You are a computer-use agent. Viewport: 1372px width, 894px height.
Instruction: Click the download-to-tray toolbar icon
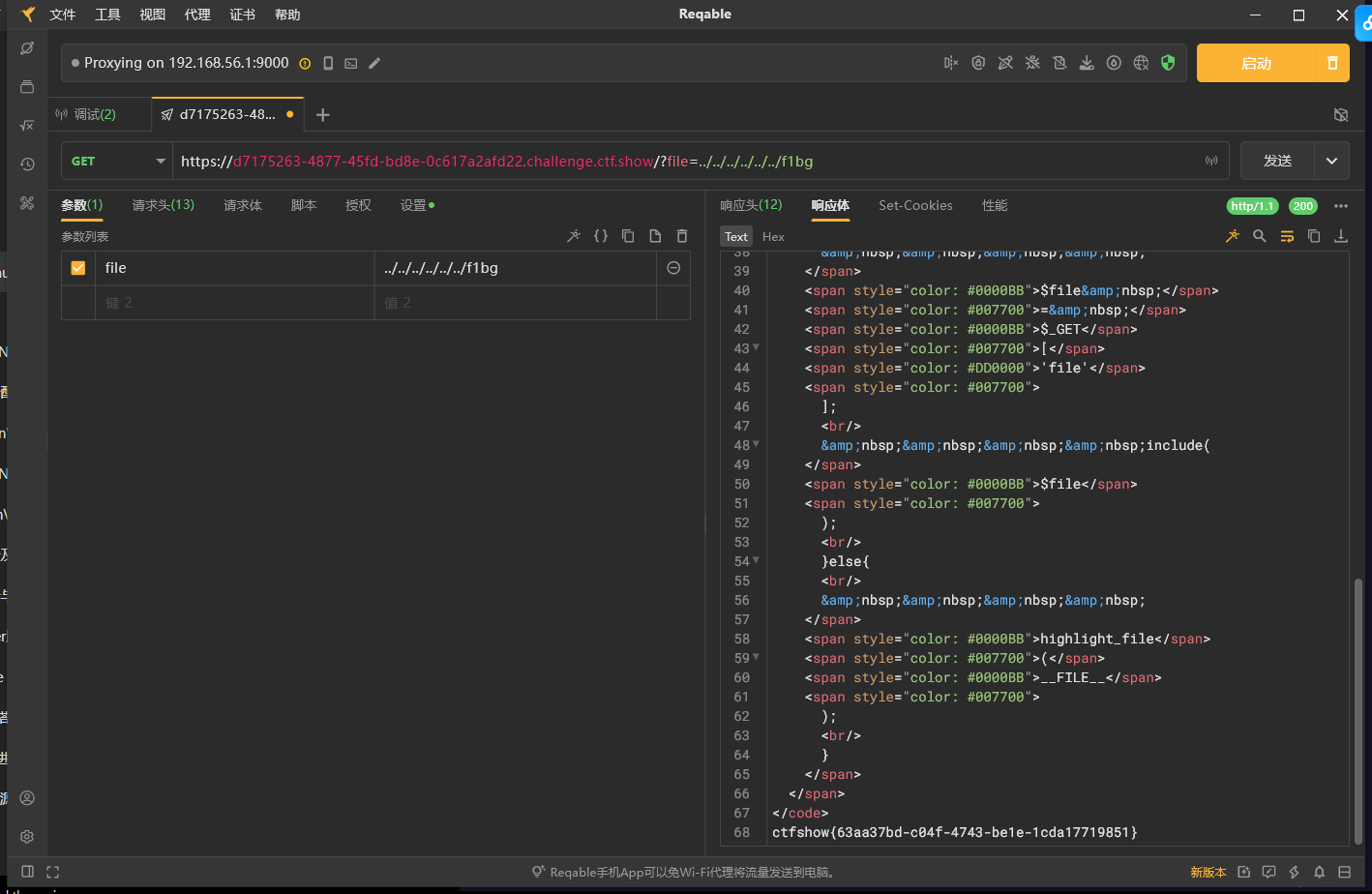(x=1087, y=63)
